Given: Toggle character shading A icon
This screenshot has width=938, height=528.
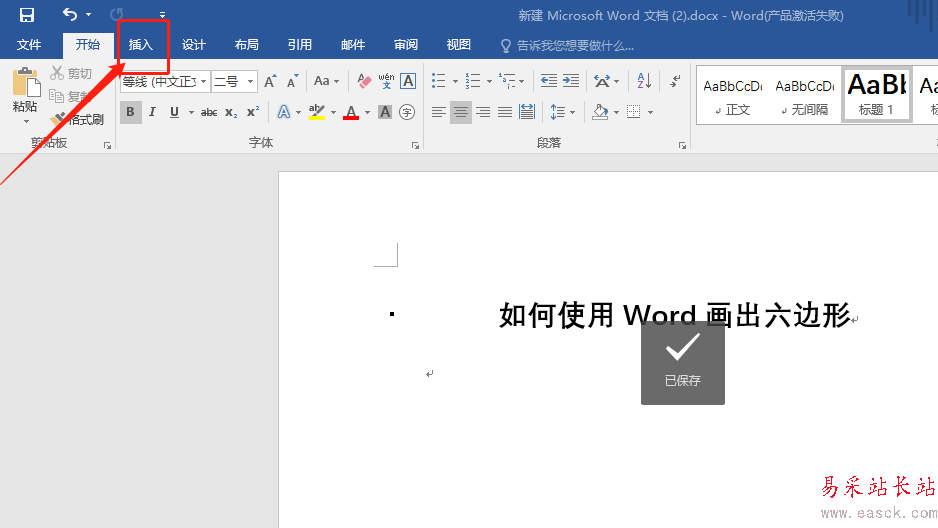Looking at the screenshot, I should click(x=385, y=112).
